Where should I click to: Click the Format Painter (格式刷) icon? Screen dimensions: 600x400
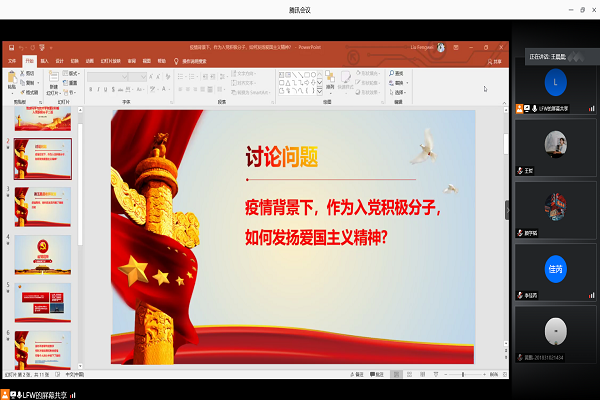[x=31, y=91]
